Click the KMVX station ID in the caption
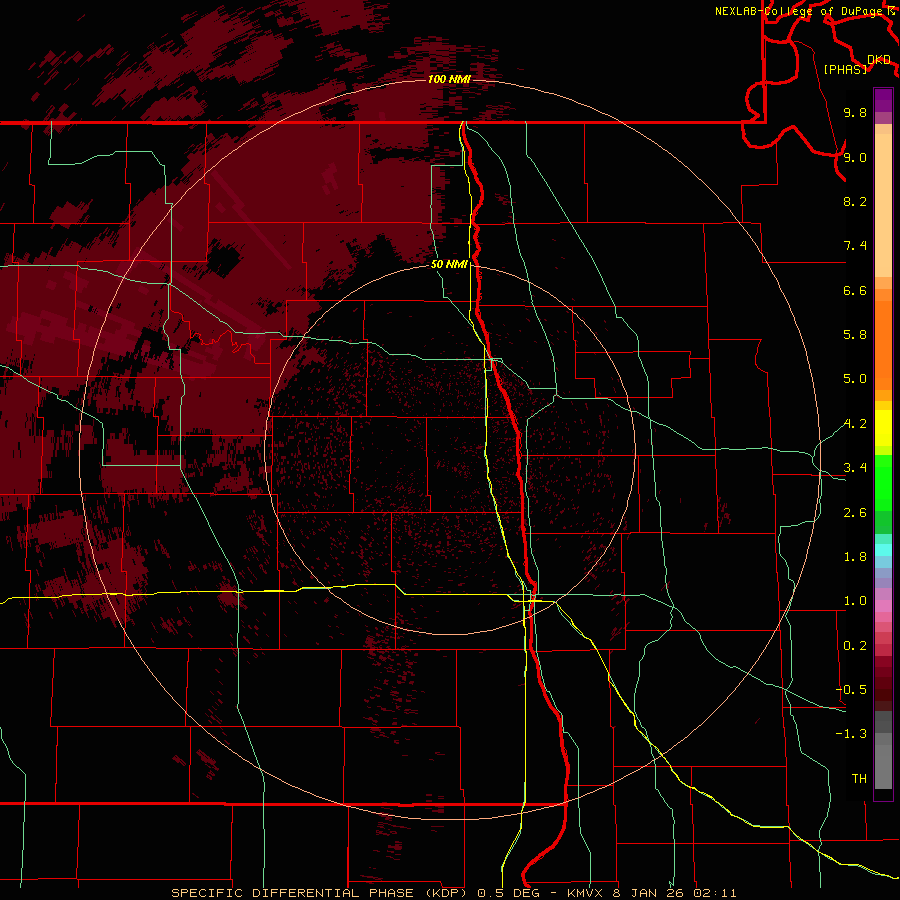The image size is (900, 900). (585, 893)
